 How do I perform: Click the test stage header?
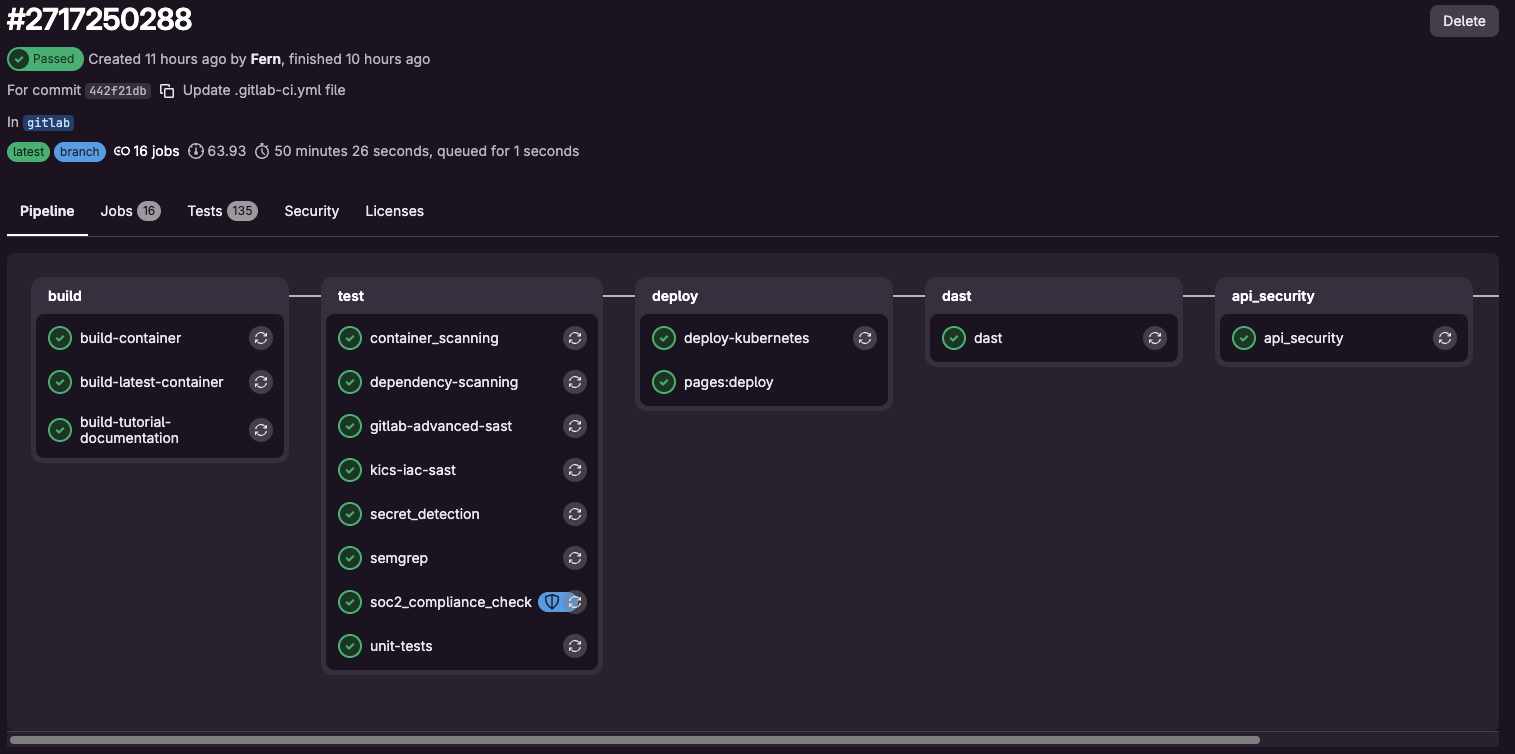click(351, 296)
